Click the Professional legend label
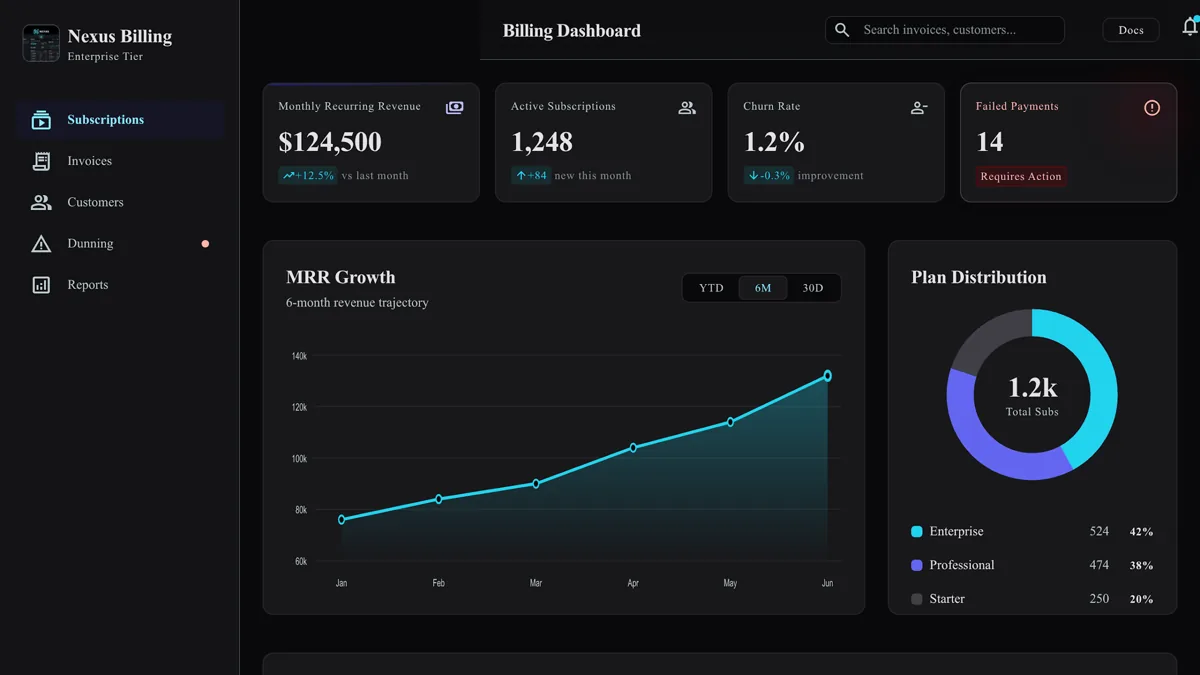 (x=962, y=565)
